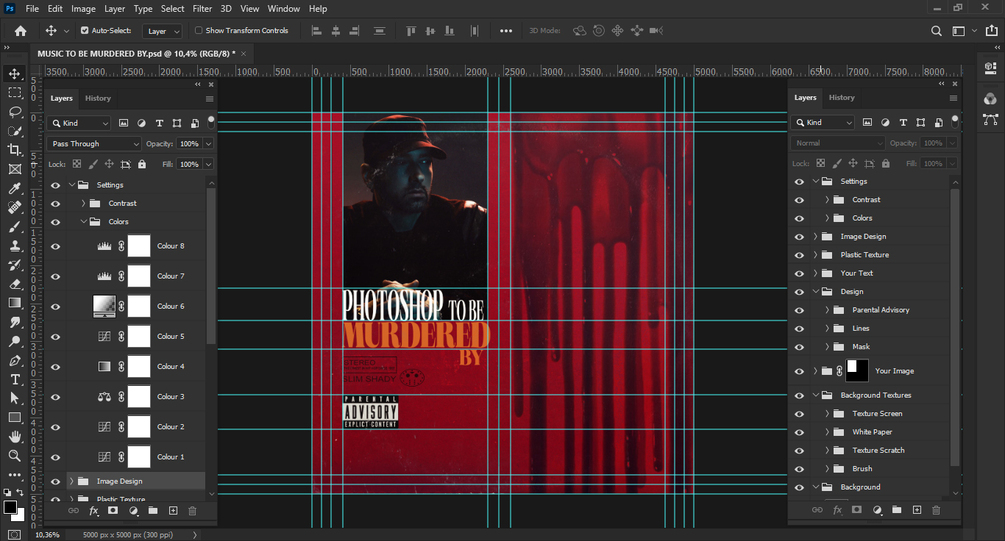
Task: Open the Kind filter dropdown in left panel
Action: click(79, 123)
